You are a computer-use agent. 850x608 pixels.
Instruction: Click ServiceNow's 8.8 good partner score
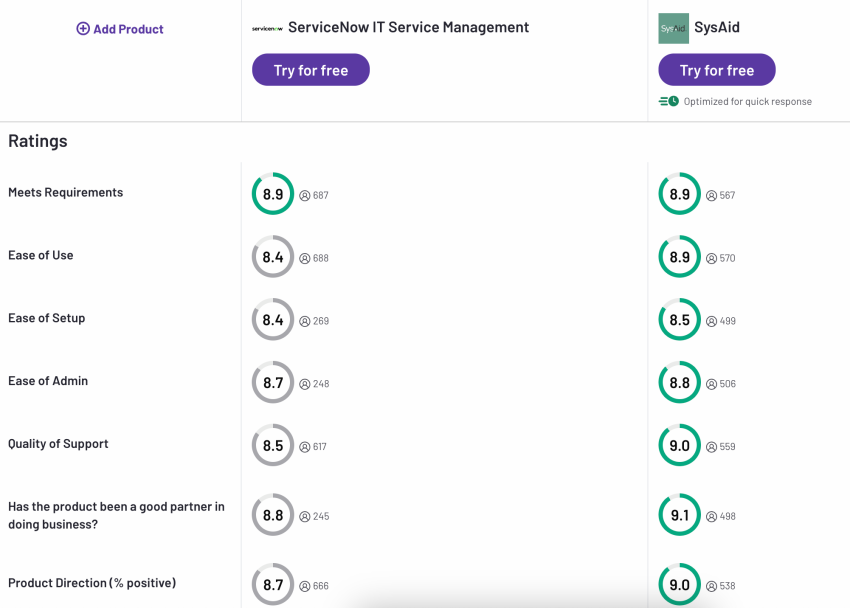(x=273, y=515)
